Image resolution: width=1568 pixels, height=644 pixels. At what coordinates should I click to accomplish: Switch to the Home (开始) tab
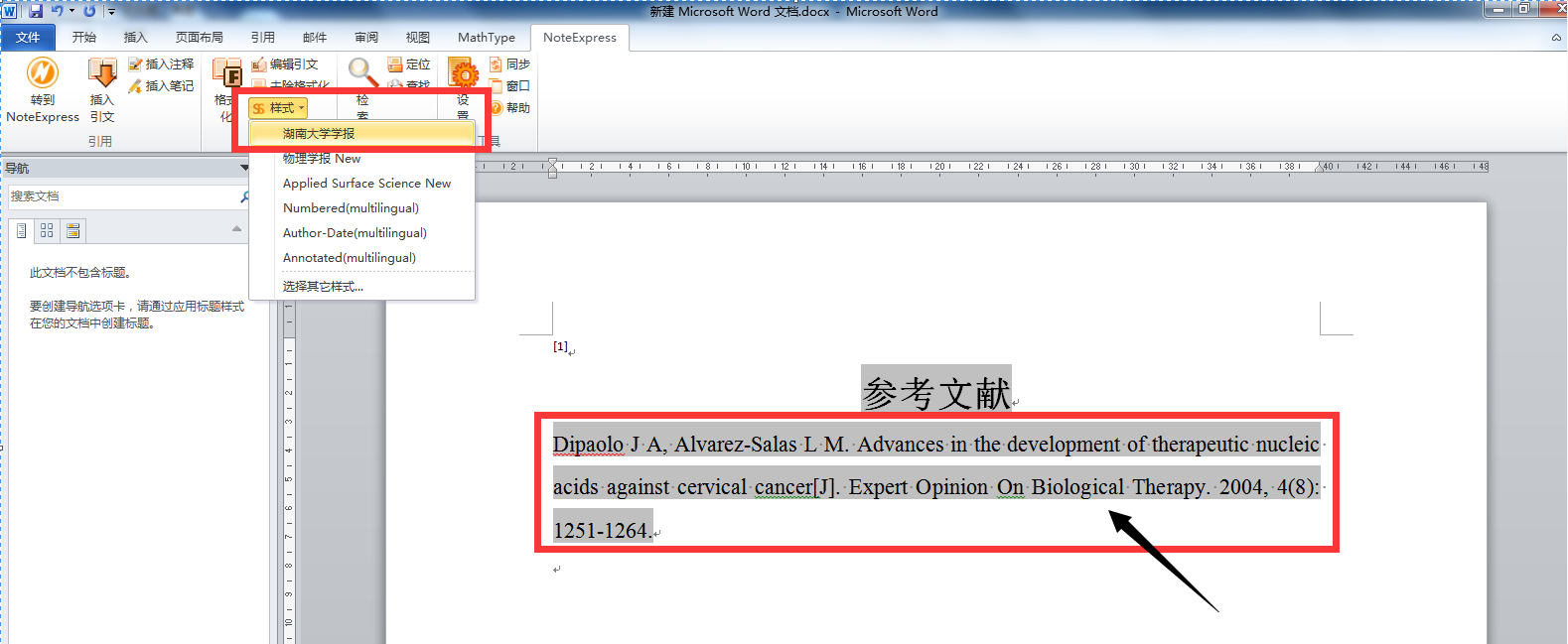point(84,38)
